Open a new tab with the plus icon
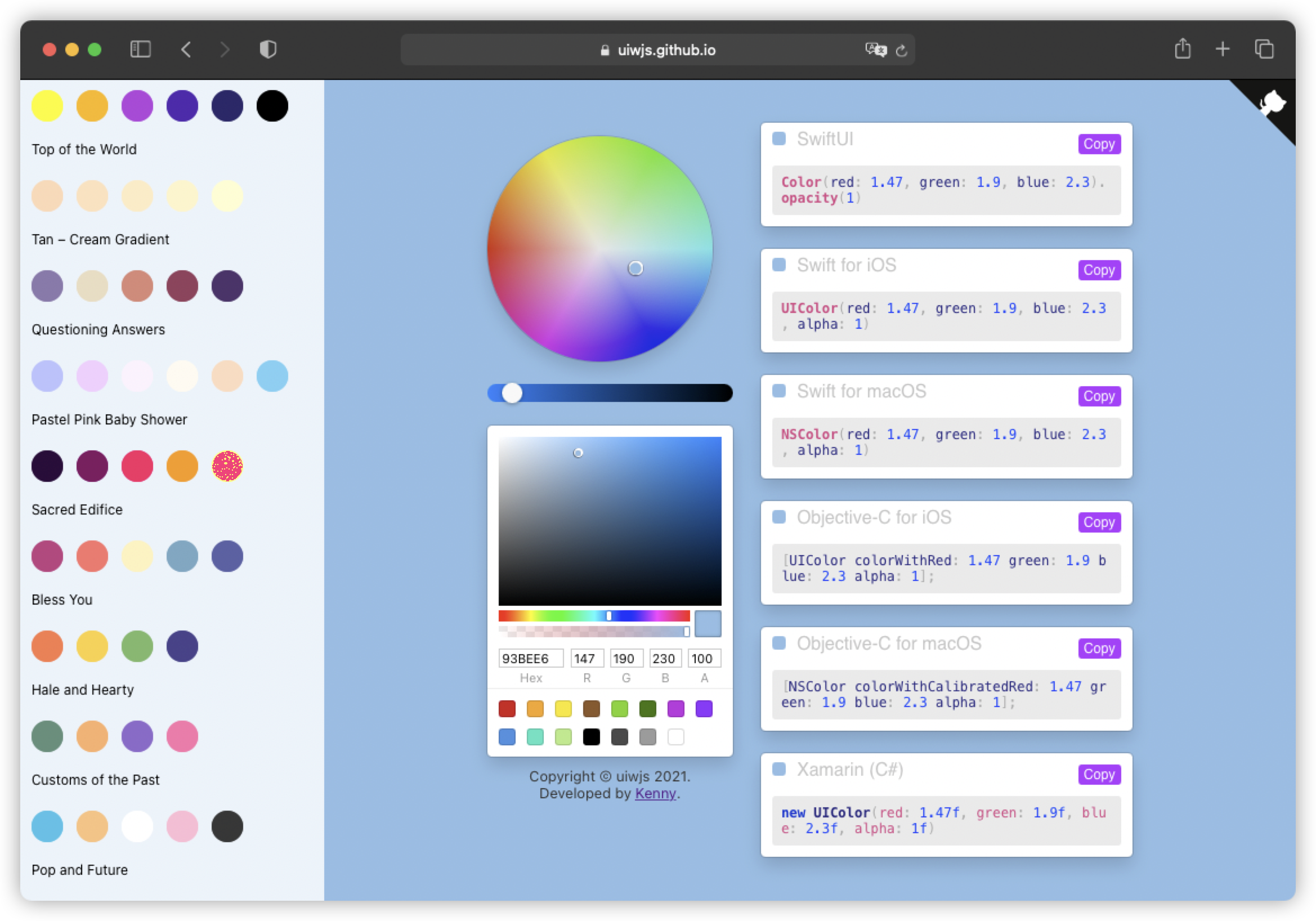 (x=1223, y=50)
